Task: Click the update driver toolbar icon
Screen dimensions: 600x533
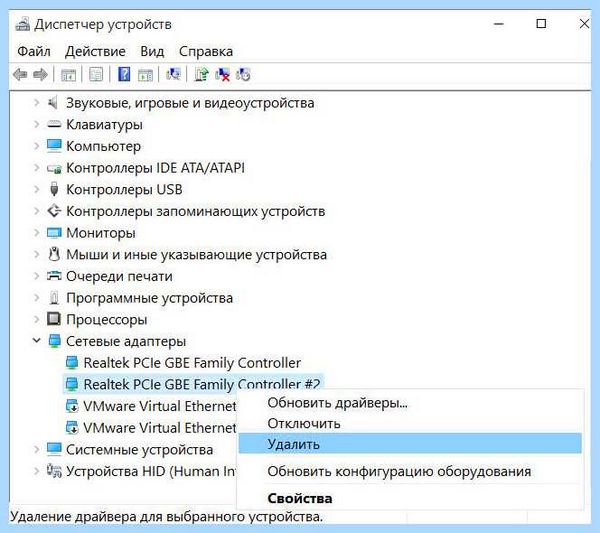Action: click(202, 74)
